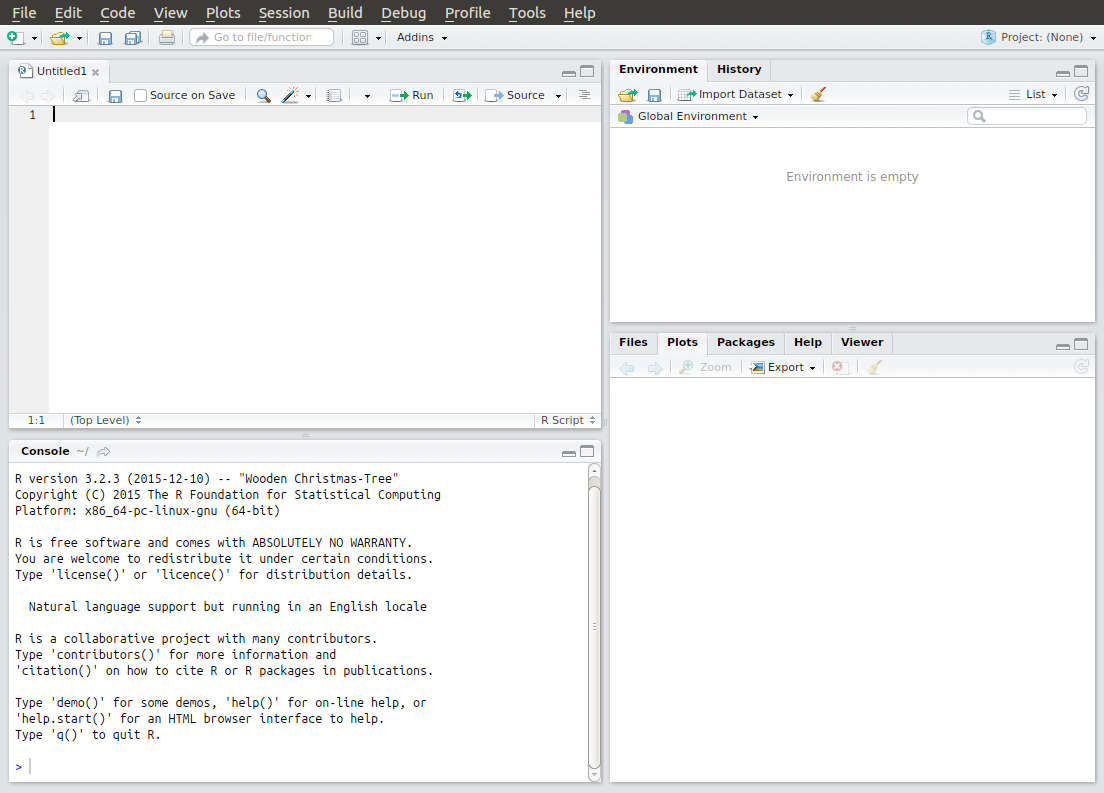Open the code chunk dropdown arrow in editor

367,96
